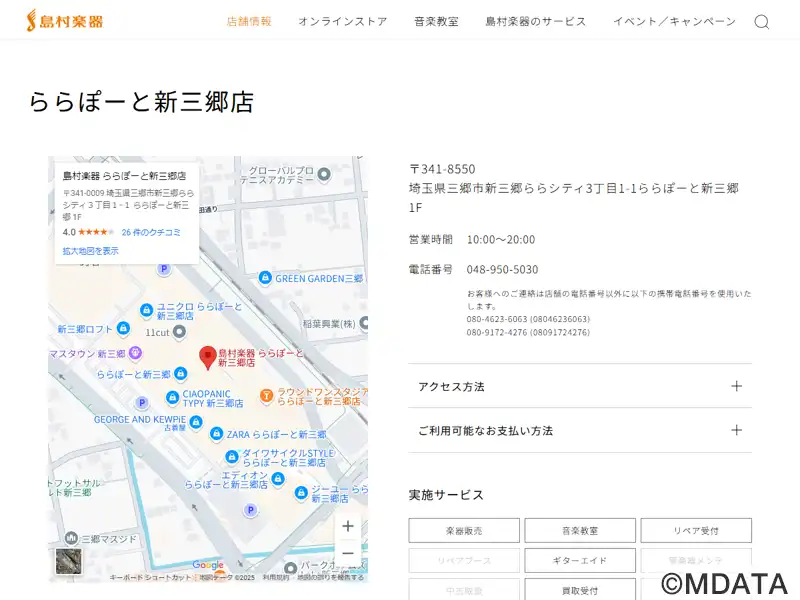
Task: Open 島村楽器のサービス menu
Action: coord(536,21)
